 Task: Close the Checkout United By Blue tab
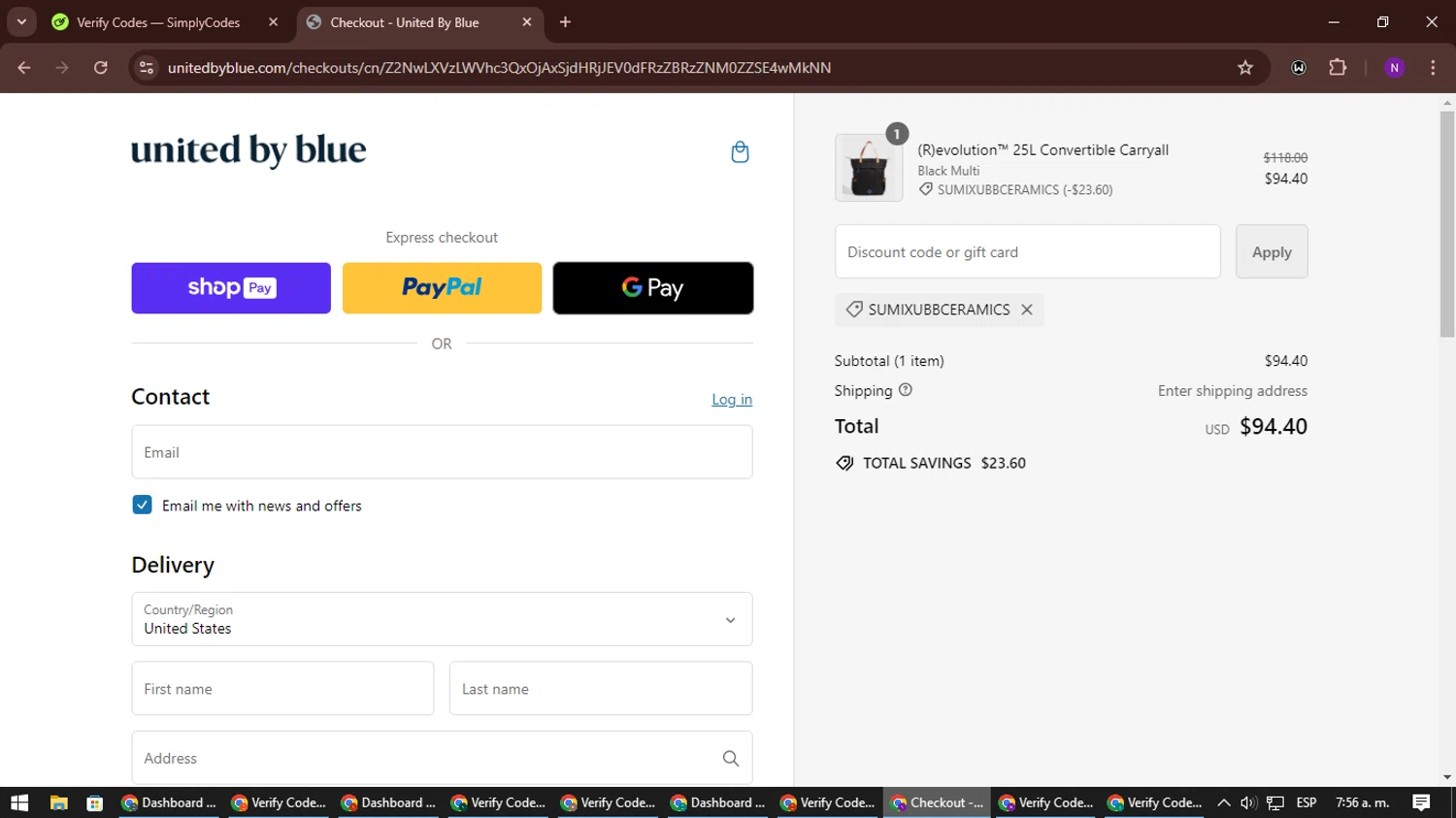[527, 22]
